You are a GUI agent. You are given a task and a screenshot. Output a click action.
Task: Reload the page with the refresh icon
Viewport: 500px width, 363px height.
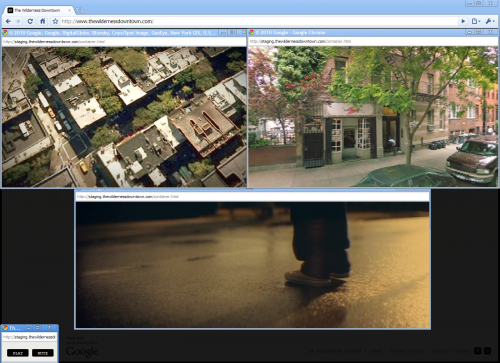point(30,21)
